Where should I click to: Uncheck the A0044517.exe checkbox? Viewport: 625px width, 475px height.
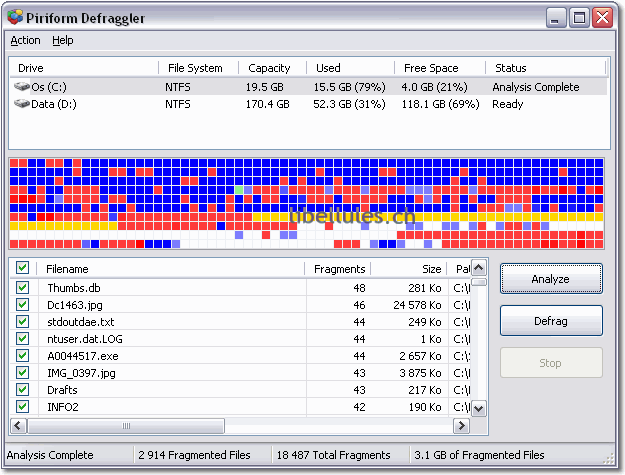[22, 355]
